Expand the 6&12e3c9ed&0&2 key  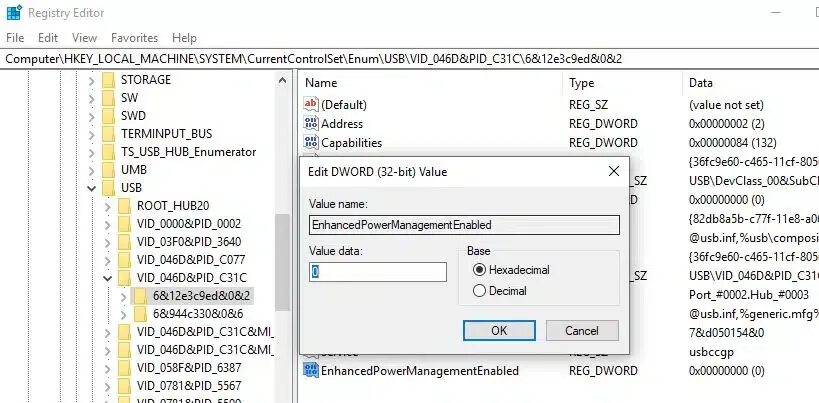tap(124, 297)
